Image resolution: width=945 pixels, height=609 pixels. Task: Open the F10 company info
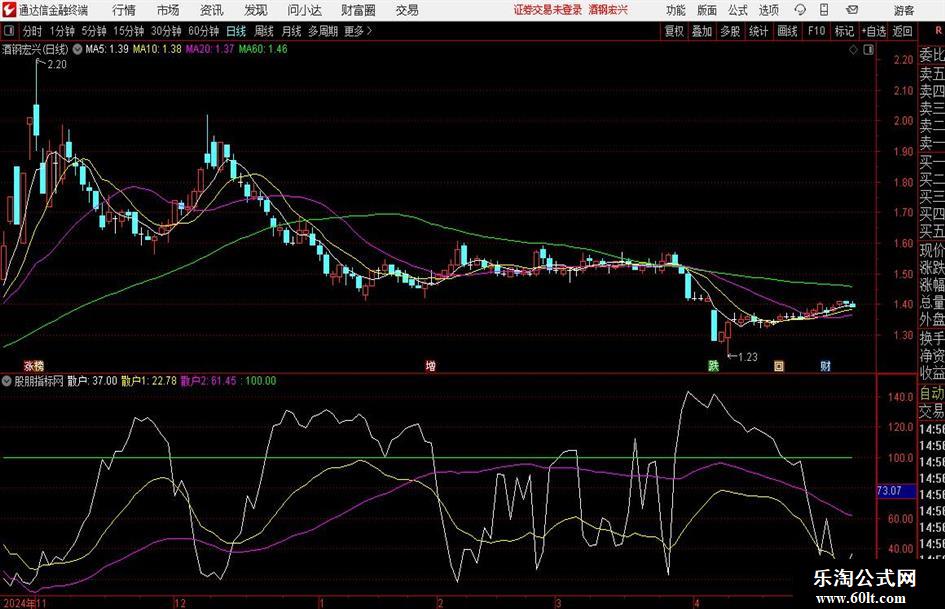tap(817, 31)
